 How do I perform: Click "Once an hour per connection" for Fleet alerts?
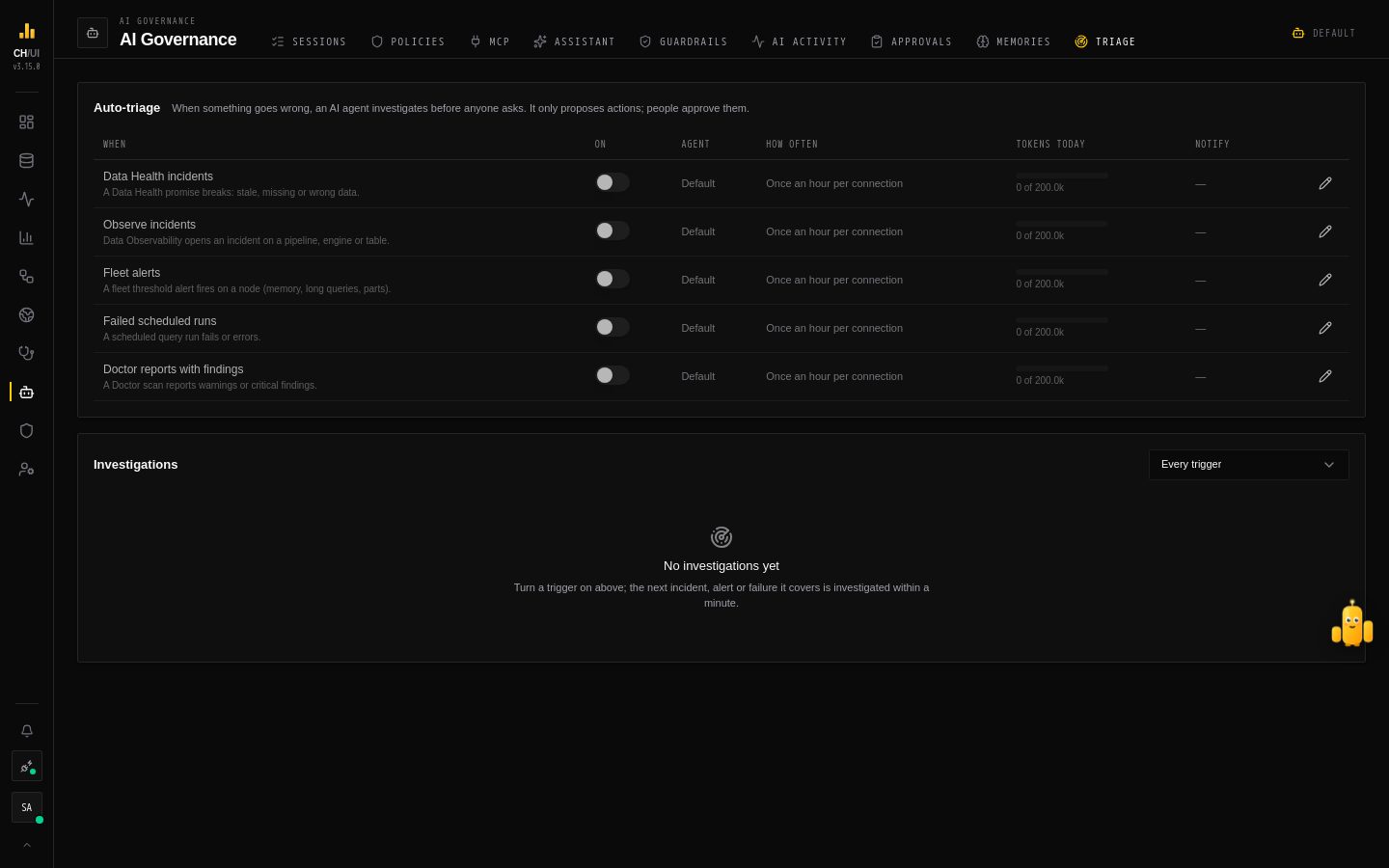click(x=834, y=280)
